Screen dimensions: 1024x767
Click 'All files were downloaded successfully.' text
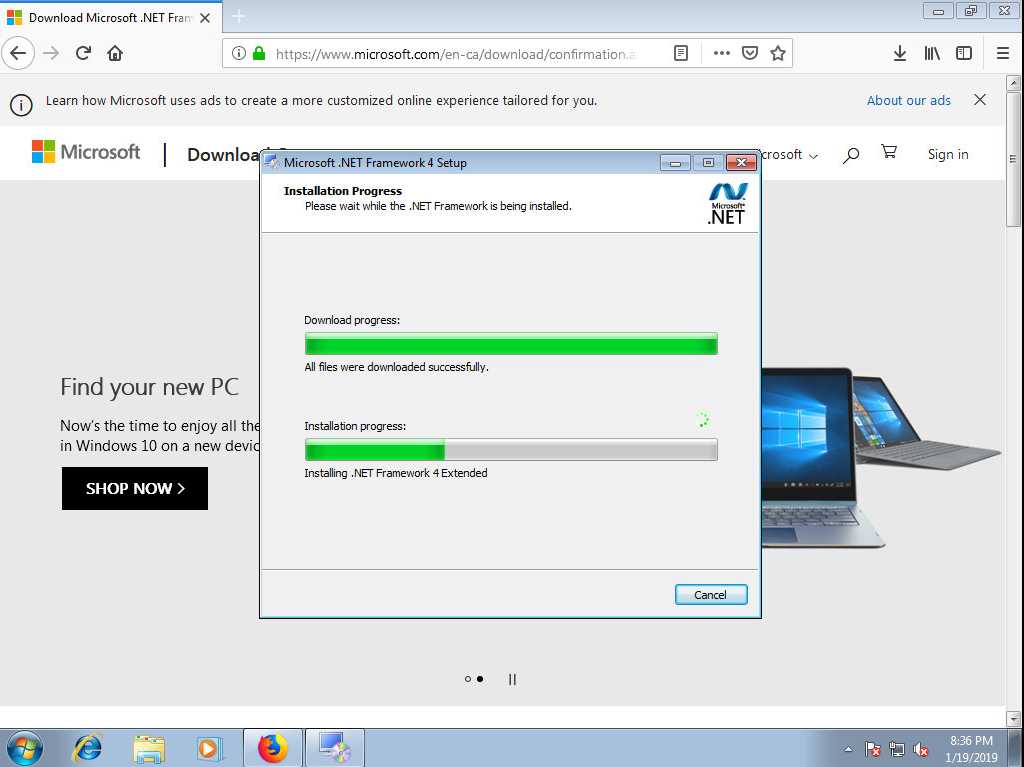396,367
